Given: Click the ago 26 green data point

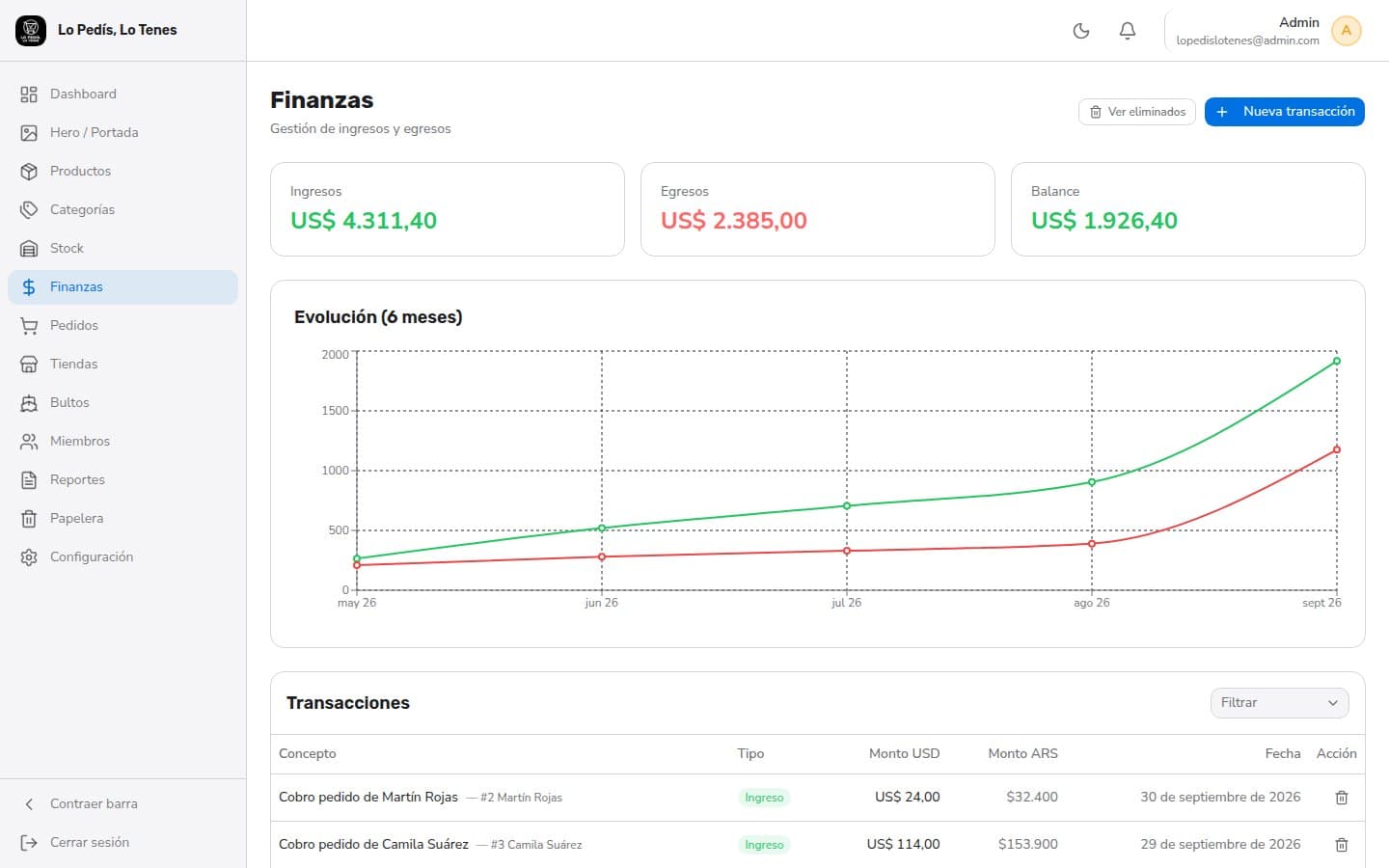Looking at the screenshot, I should pyautogui.click(x=1091, y=482).
